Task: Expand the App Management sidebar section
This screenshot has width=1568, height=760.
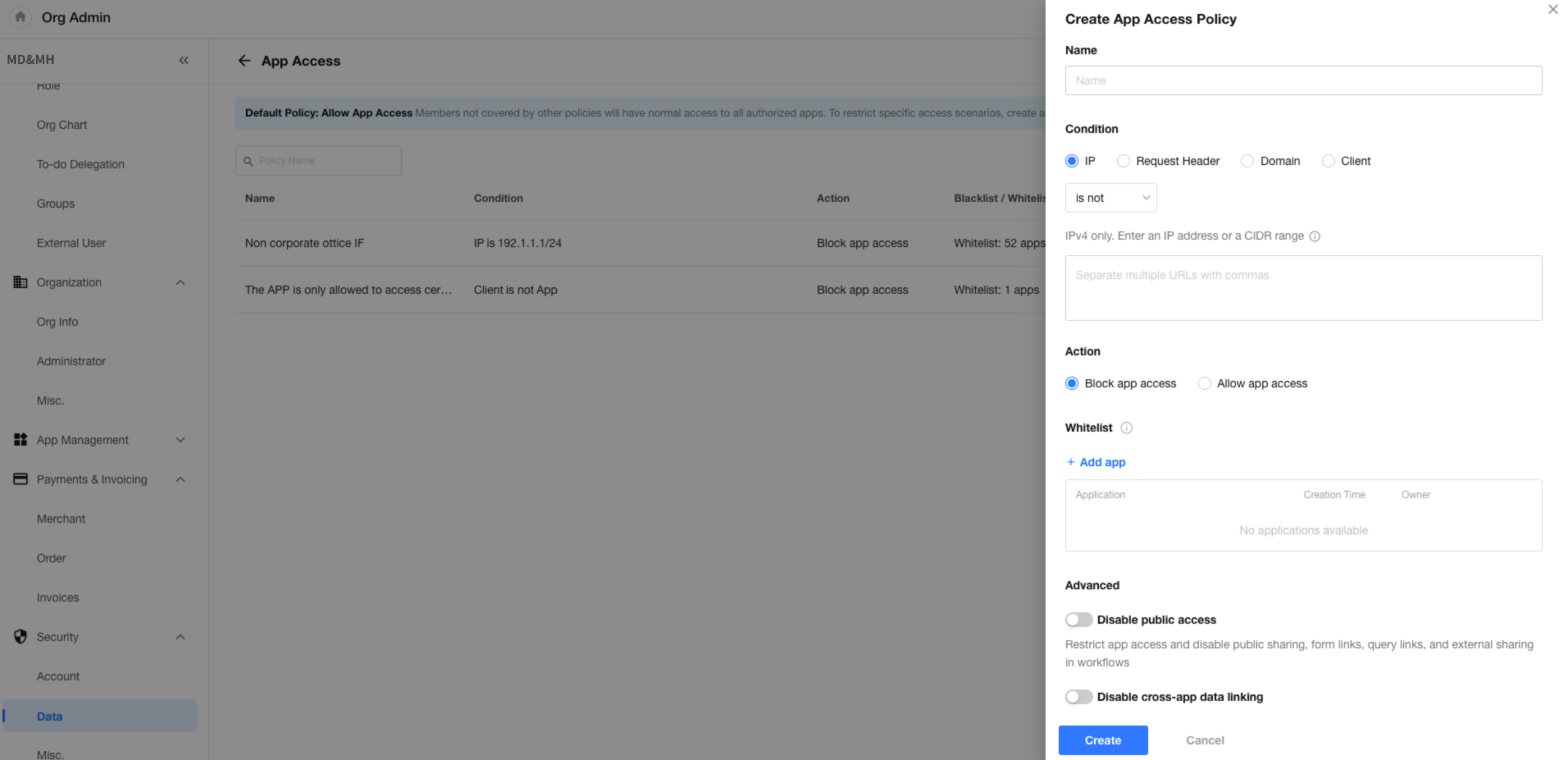Action: pos(180,440)
